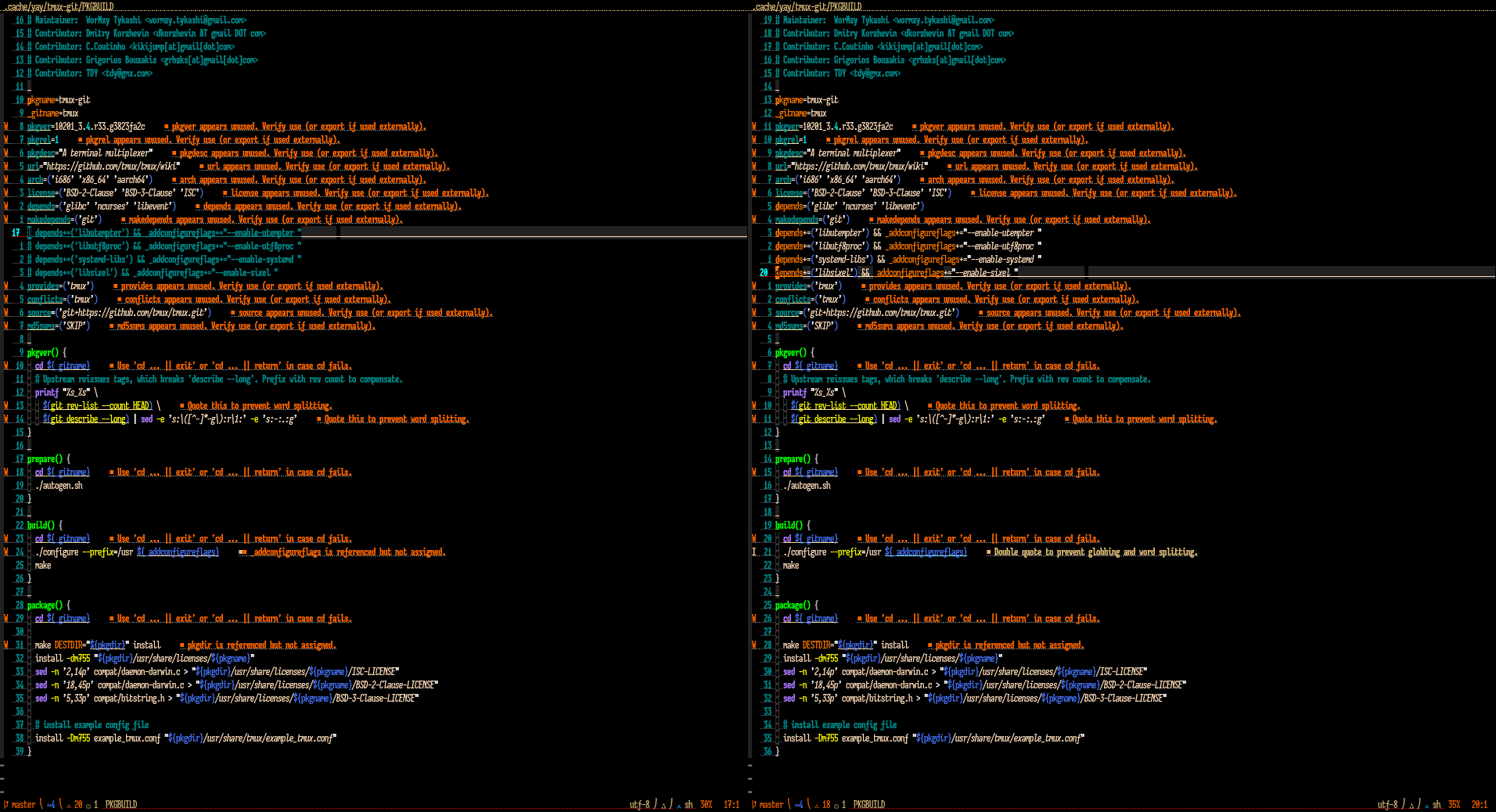Click the git branch master indicator in right statusline
The height and width of the screenshot is (812, 1496).
click(768, 804)
